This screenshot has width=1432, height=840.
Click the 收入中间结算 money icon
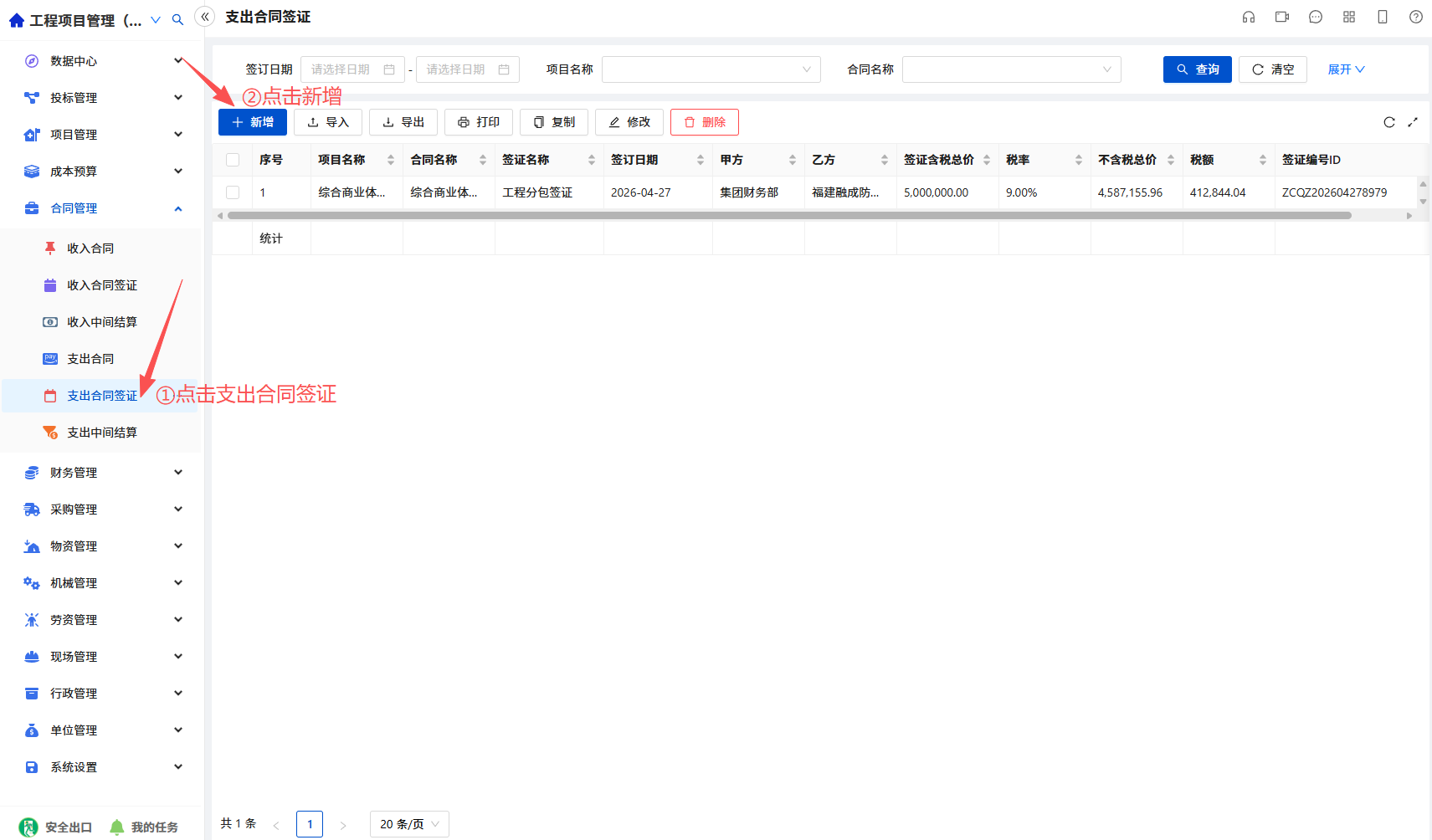pos(50,322)
